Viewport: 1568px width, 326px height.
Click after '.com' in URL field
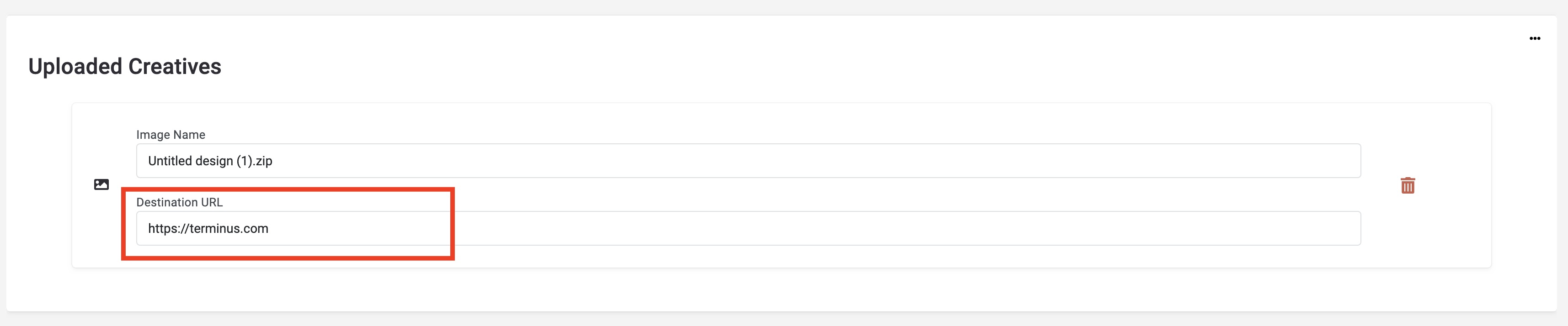click(x=269, y=228)
